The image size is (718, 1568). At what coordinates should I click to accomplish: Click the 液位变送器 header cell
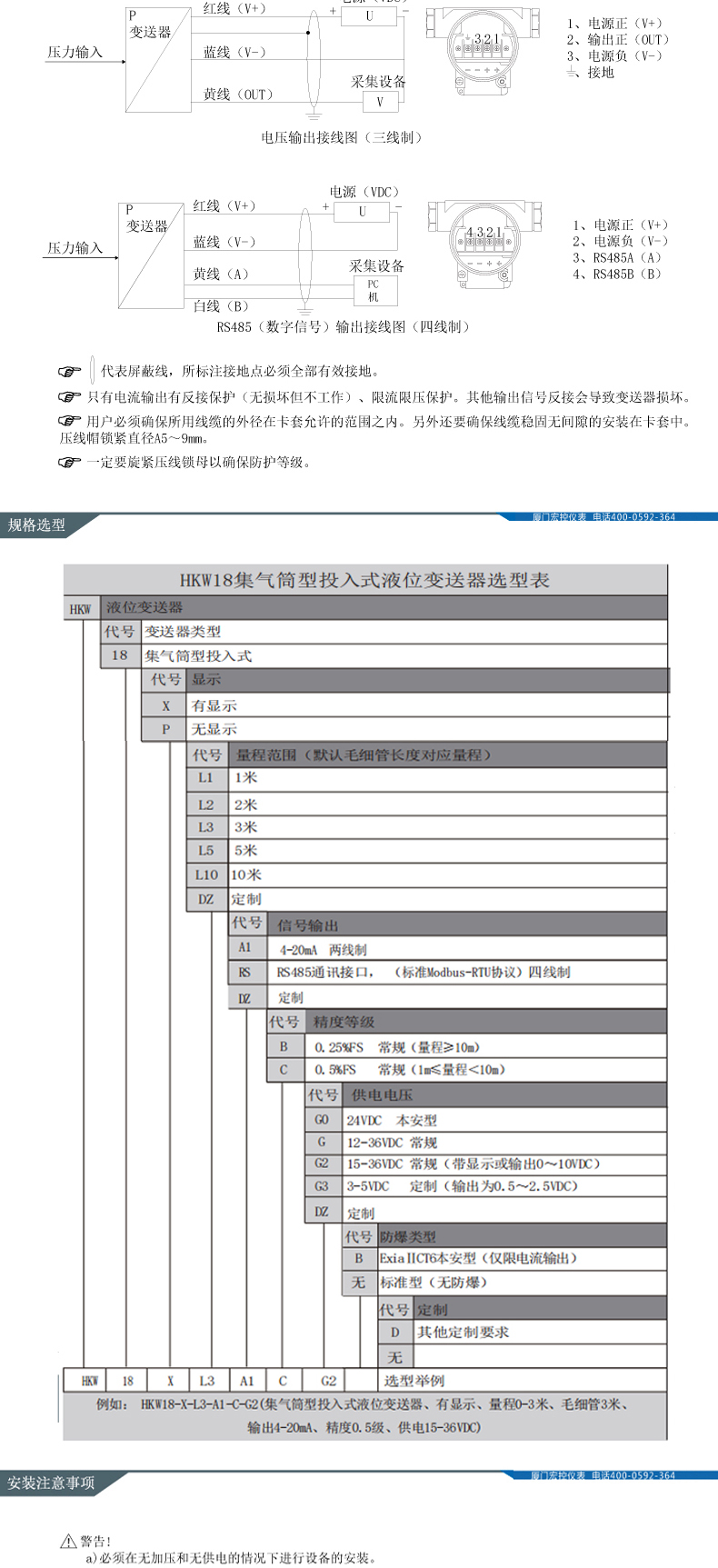click(384, 607)
